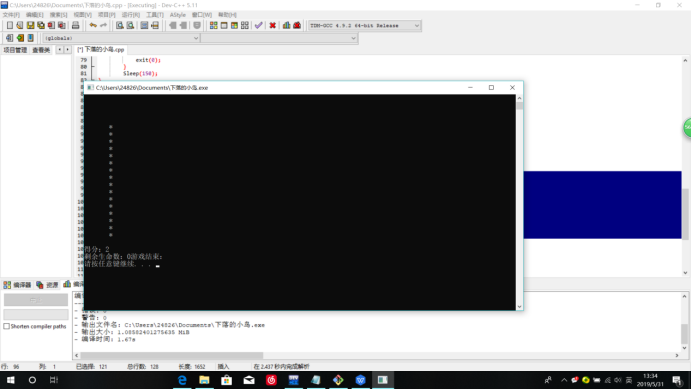The width and height of the screenshot is (692, 389).
Task: Click the Go to function icon
Action: click(x=144, y=26)
